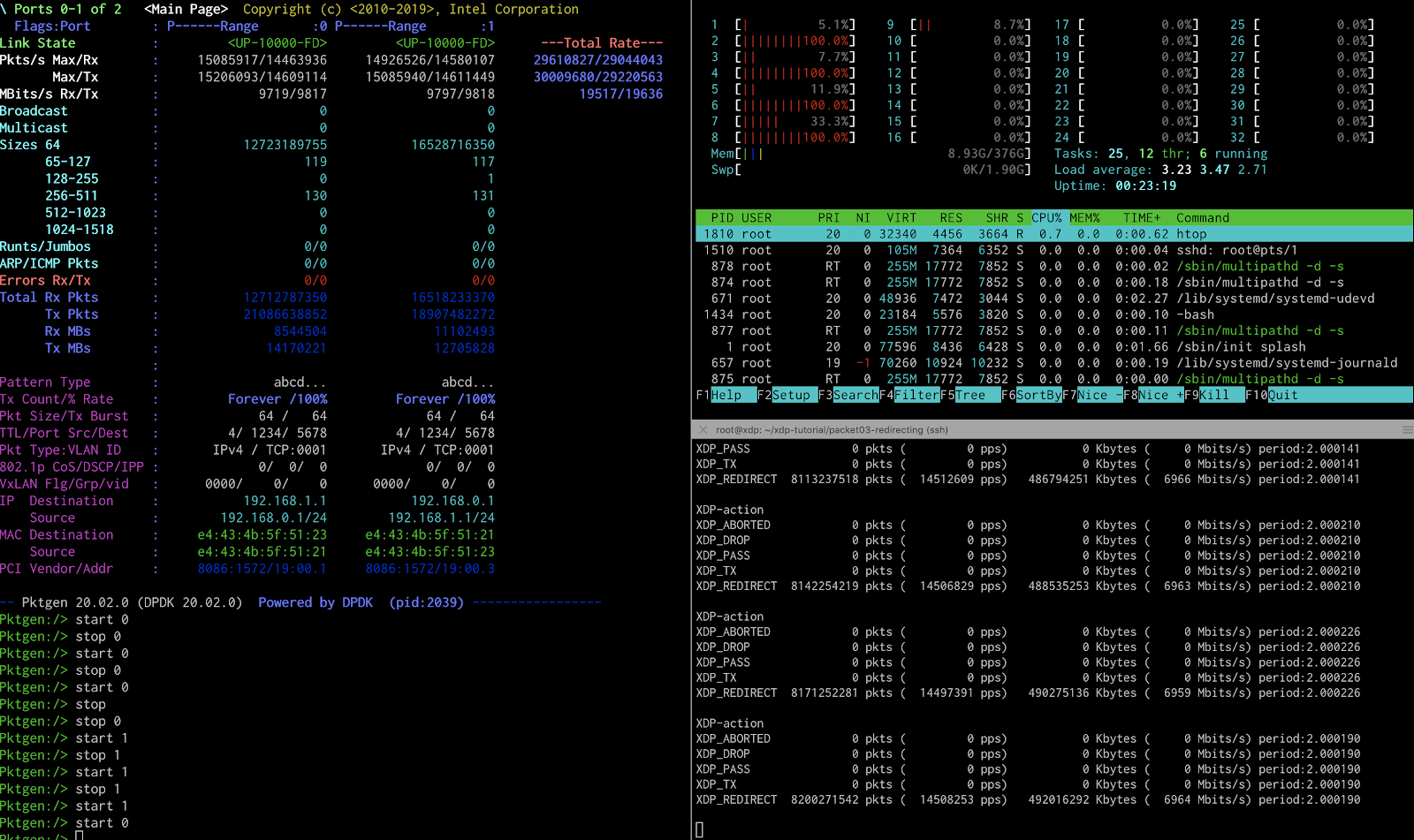Open the ssh pane menu icon at right

1406,430
